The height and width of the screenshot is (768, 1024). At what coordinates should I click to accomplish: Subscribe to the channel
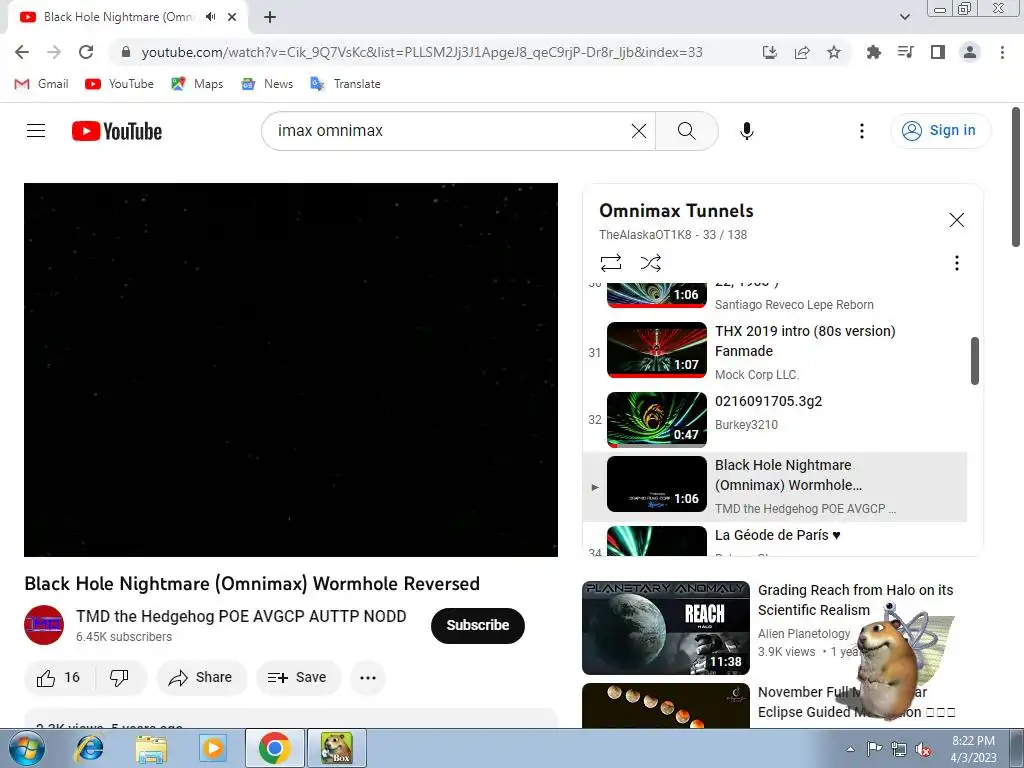477,625
